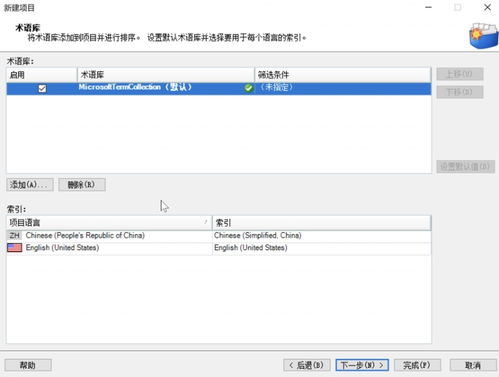
Task: Click the 删除(R) button
Action: coord(82,185)
